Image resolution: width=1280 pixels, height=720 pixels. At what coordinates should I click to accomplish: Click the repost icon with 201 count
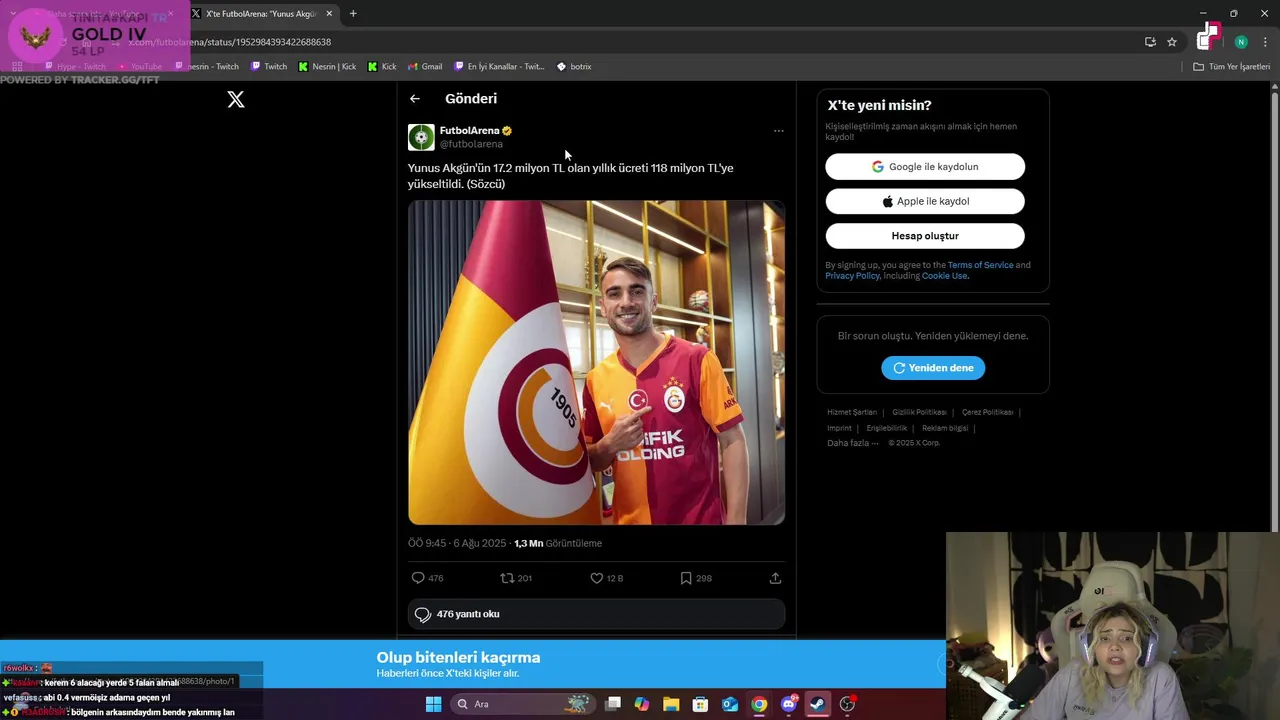click(507, 578)
